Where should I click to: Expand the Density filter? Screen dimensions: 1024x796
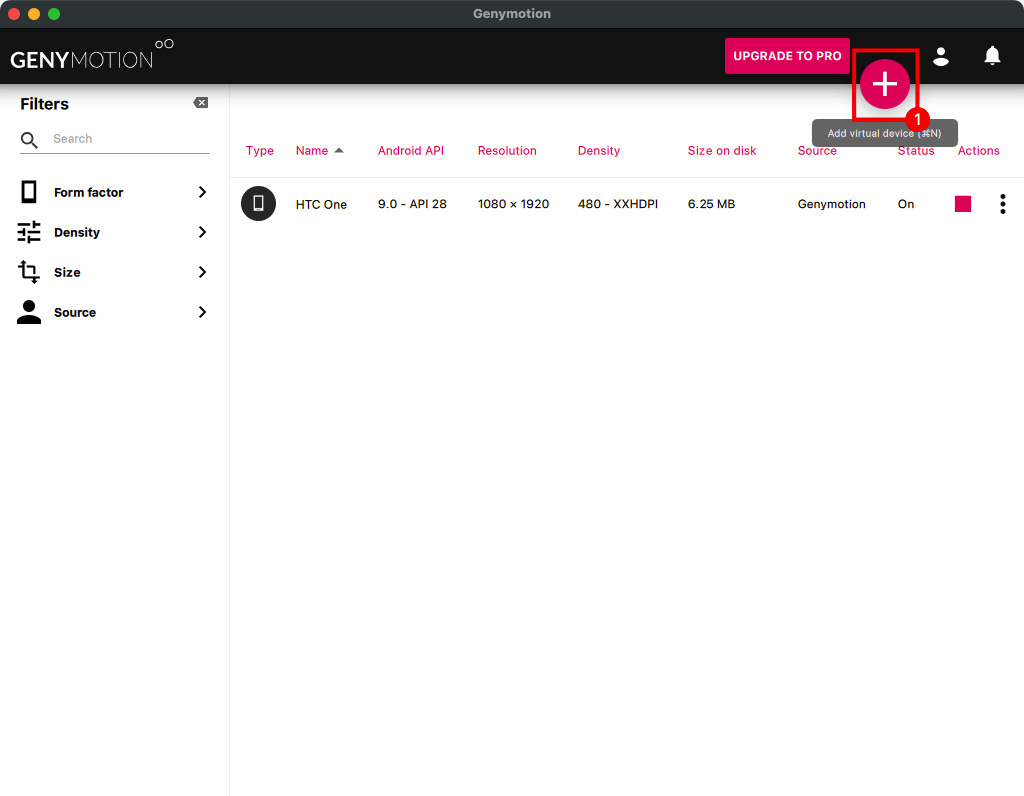coord(202,232)
